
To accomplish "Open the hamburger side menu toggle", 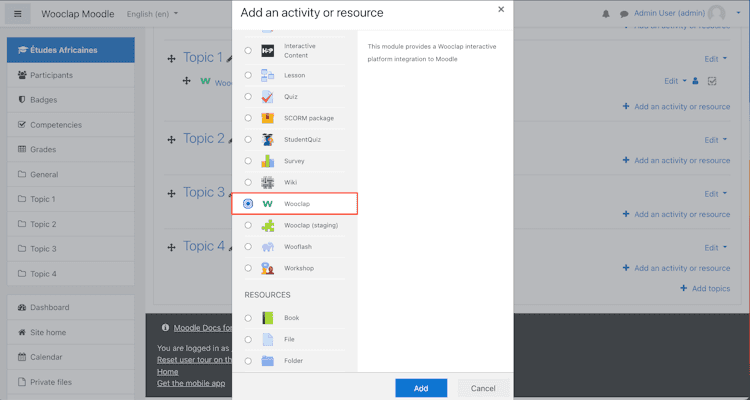I will click(18, 14).
